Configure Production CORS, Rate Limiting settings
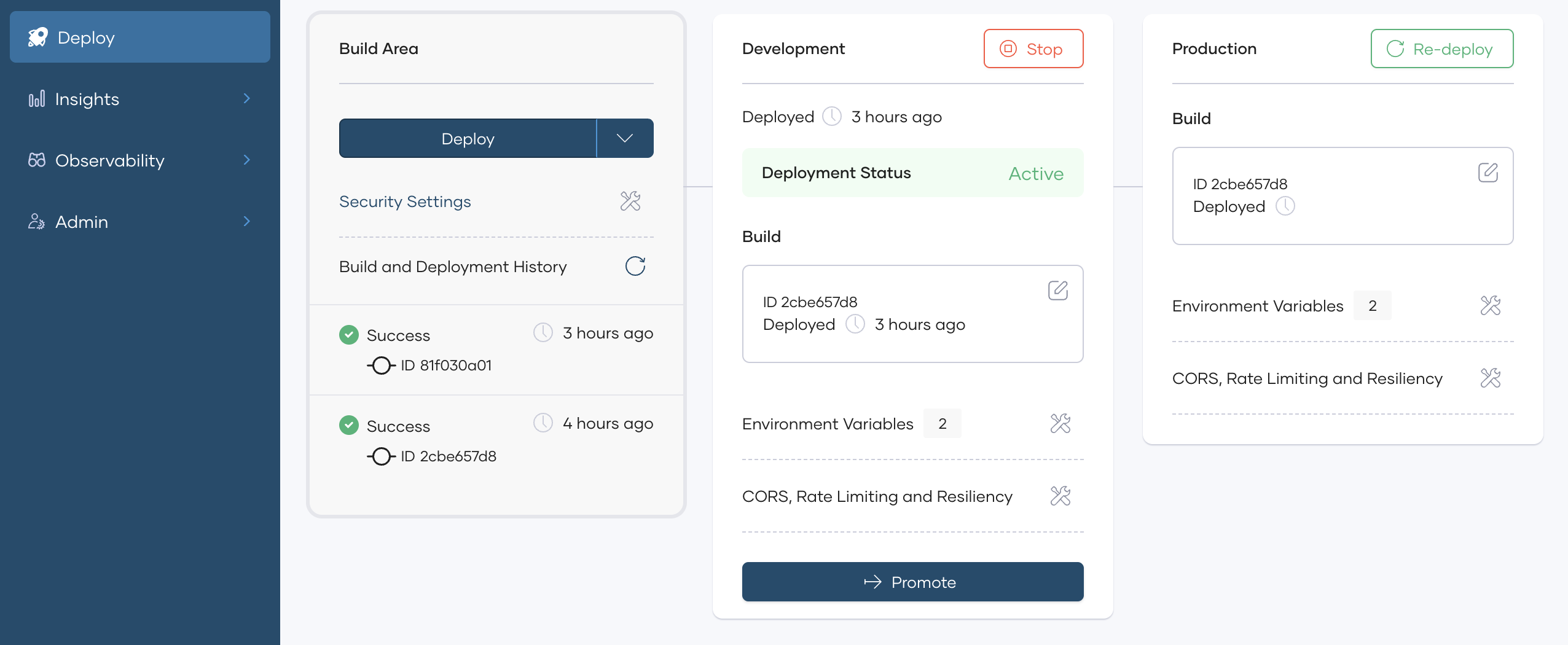This screenshot has width=1568, height=645. coord(1491,378)
